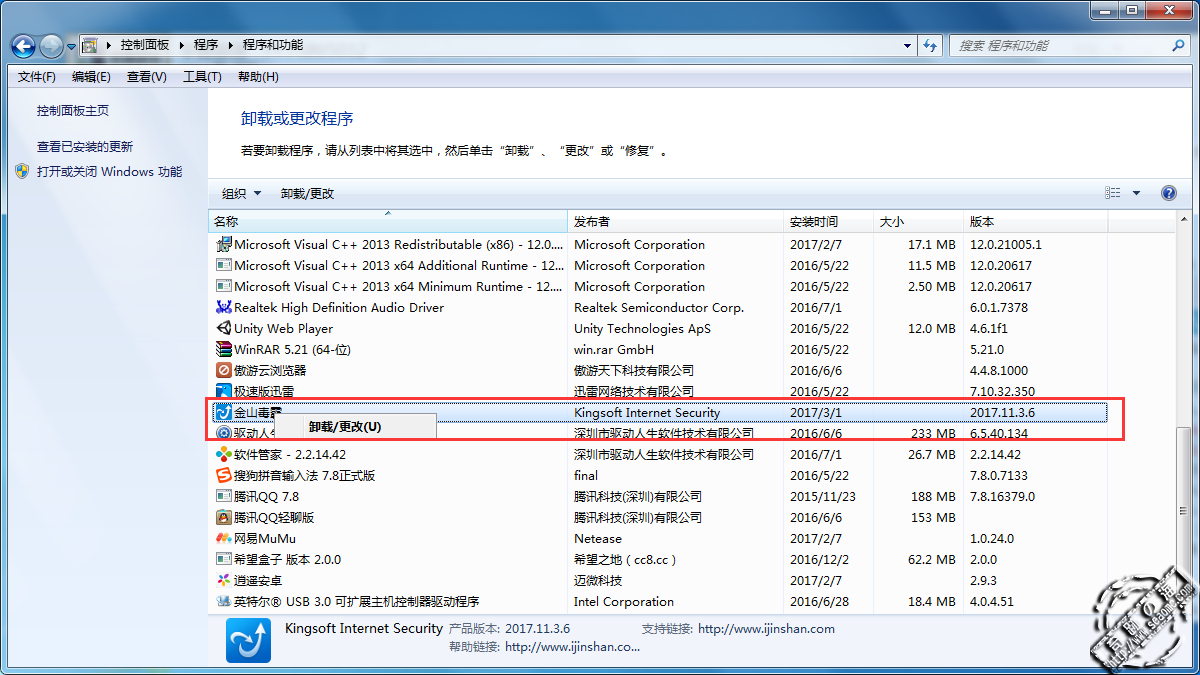
Task: Open the address bar history dropdown
Action: (x=908, y=46)
